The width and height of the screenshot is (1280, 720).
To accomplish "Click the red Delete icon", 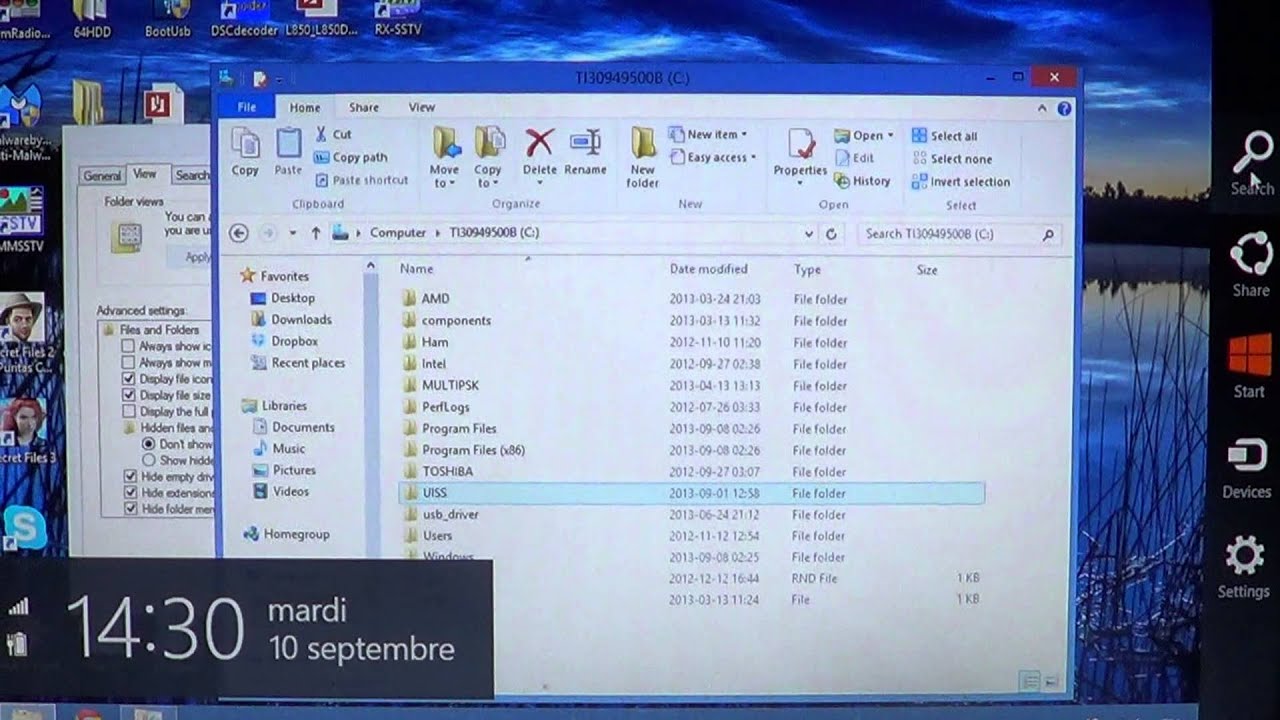I will coord(539,142).
